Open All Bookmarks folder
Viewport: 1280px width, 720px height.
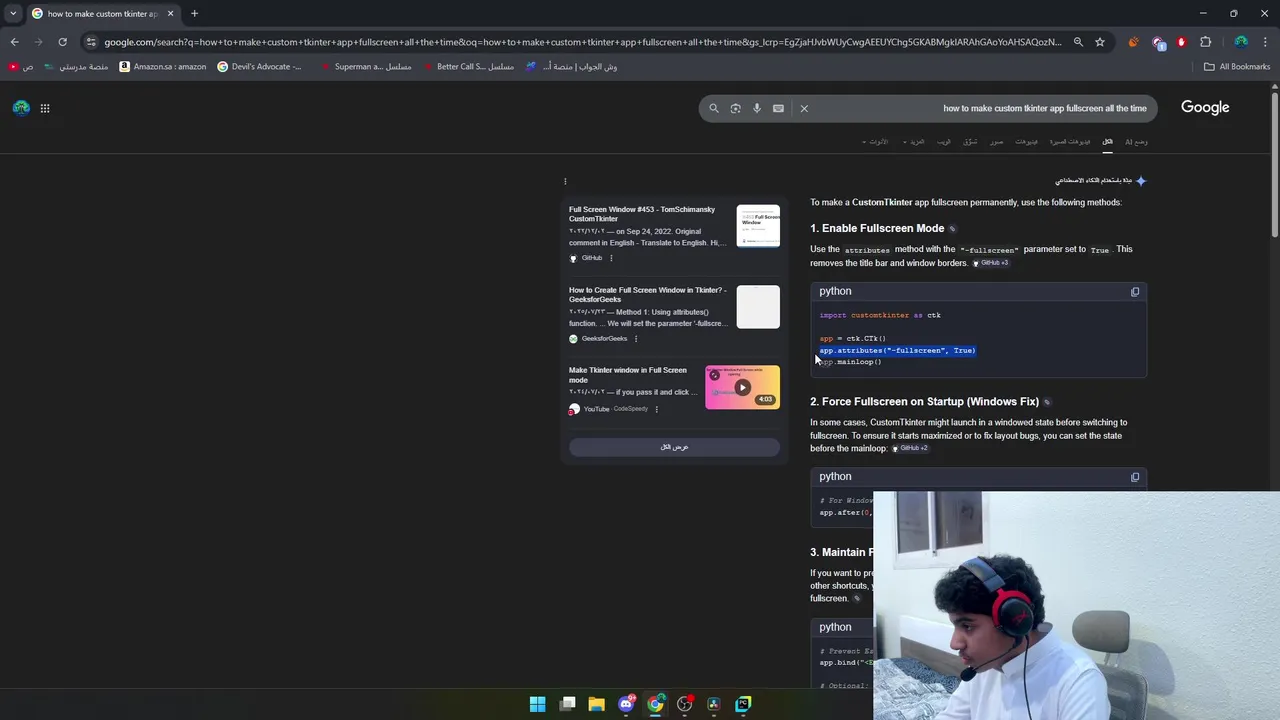pyautogui.click(x=1237, y=67)
